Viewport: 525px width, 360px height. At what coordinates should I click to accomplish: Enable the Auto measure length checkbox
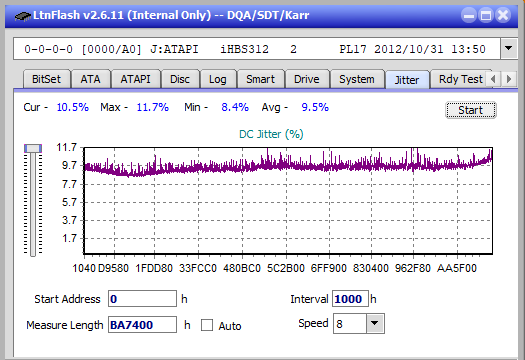click(x=207, y=325)
